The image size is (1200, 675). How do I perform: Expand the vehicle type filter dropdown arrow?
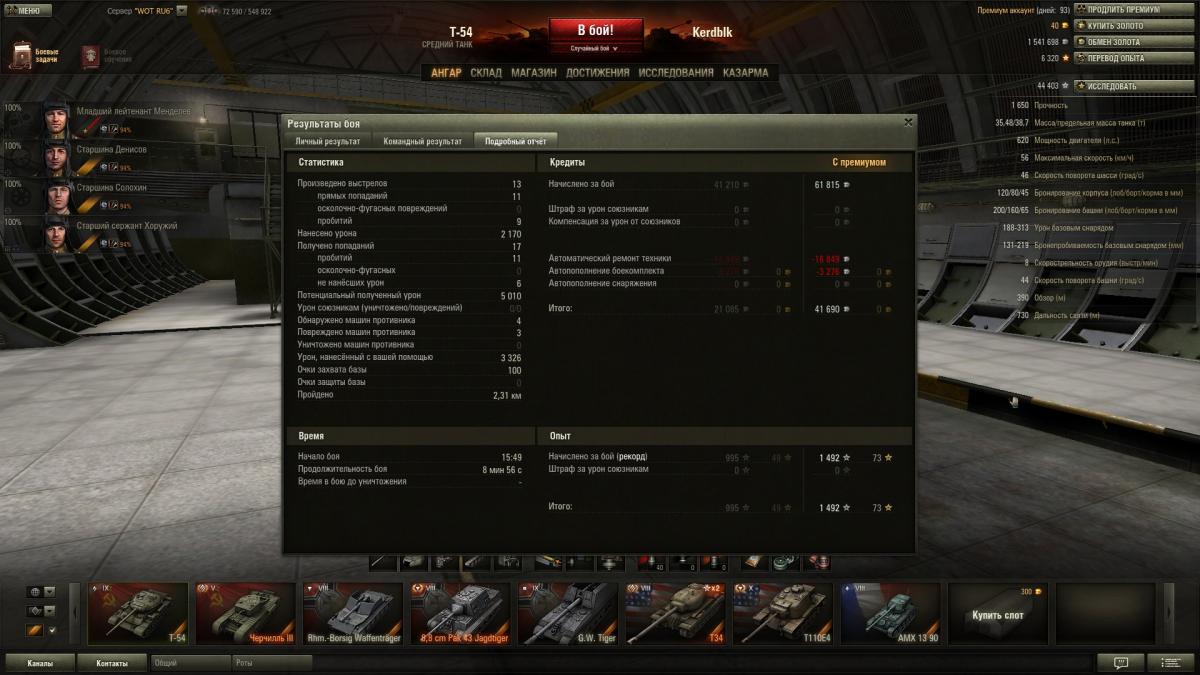pyautogui.click(x=49, y=611)
